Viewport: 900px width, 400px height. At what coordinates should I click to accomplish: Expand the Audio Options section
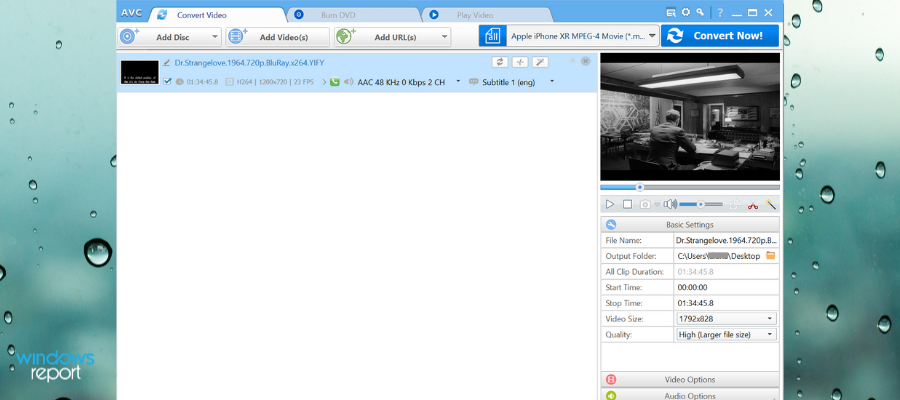690,395
